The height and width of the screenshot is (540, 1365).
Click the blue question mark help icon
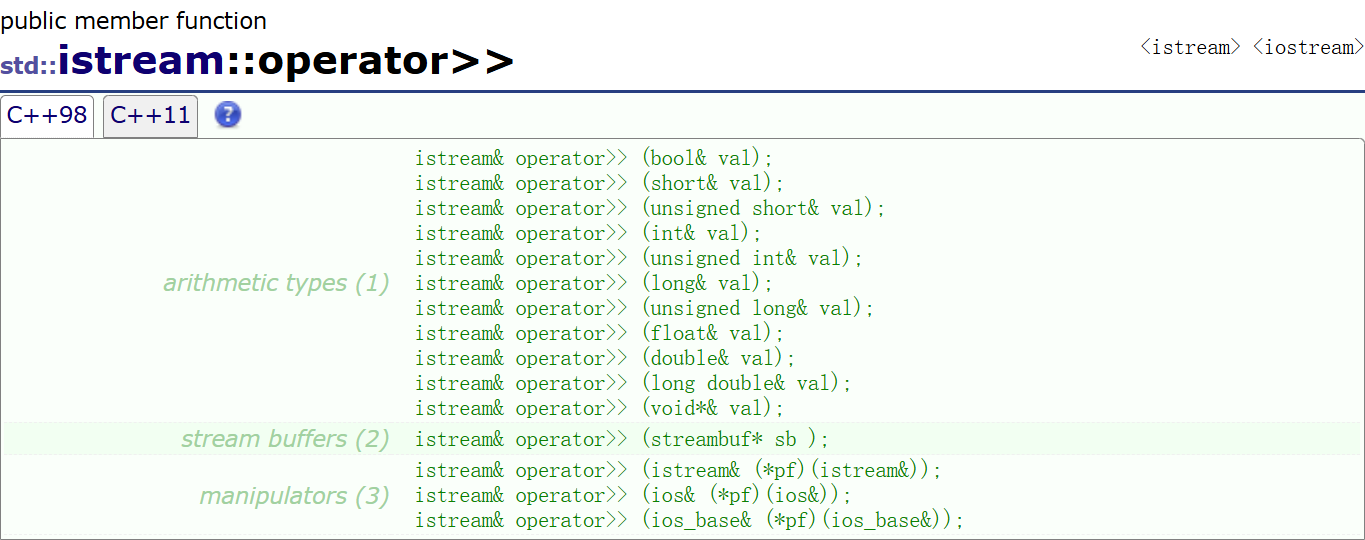click(x=228, y=115)
